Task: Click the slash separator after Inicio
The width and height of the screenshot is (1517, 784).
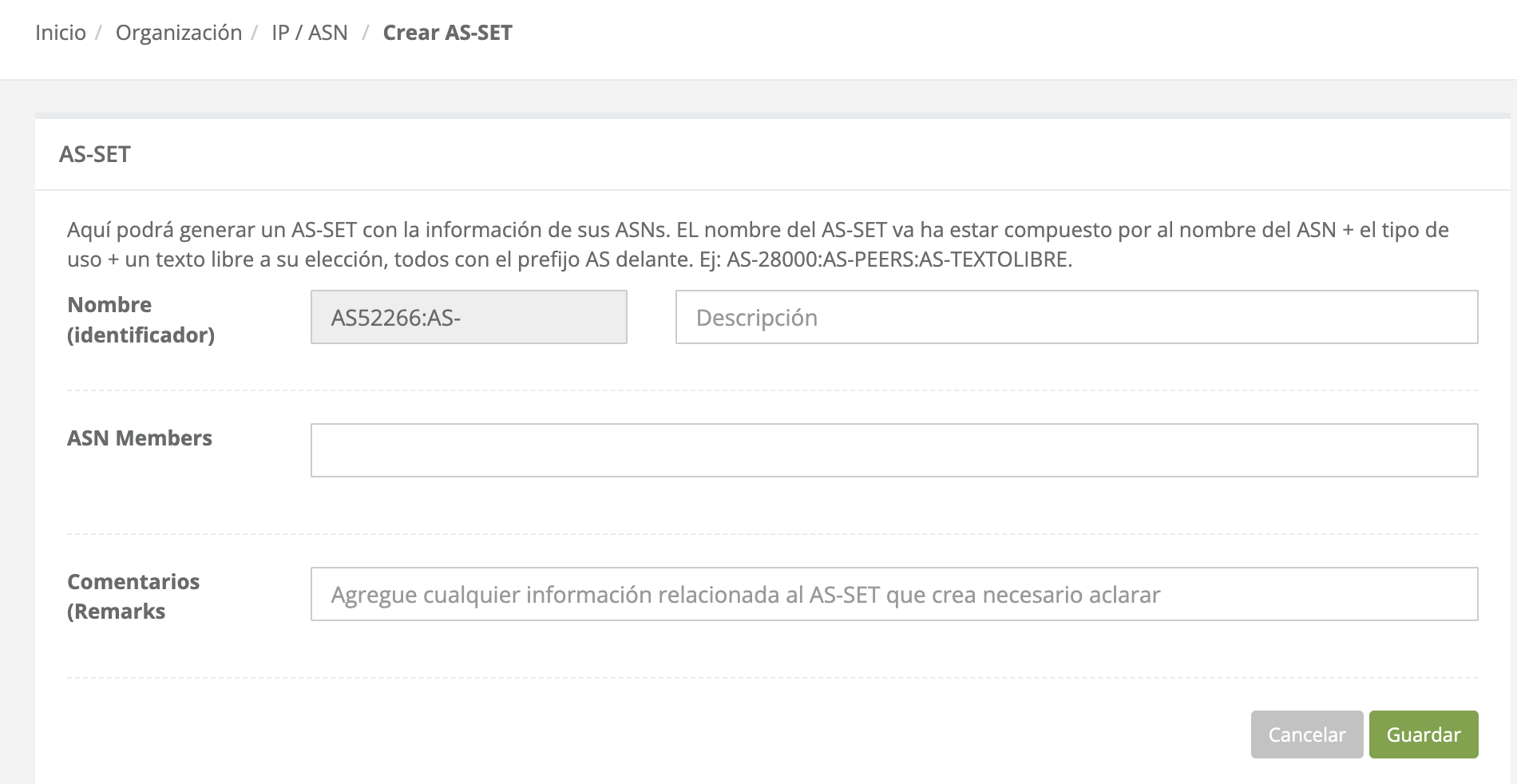Action: point(99,33)
